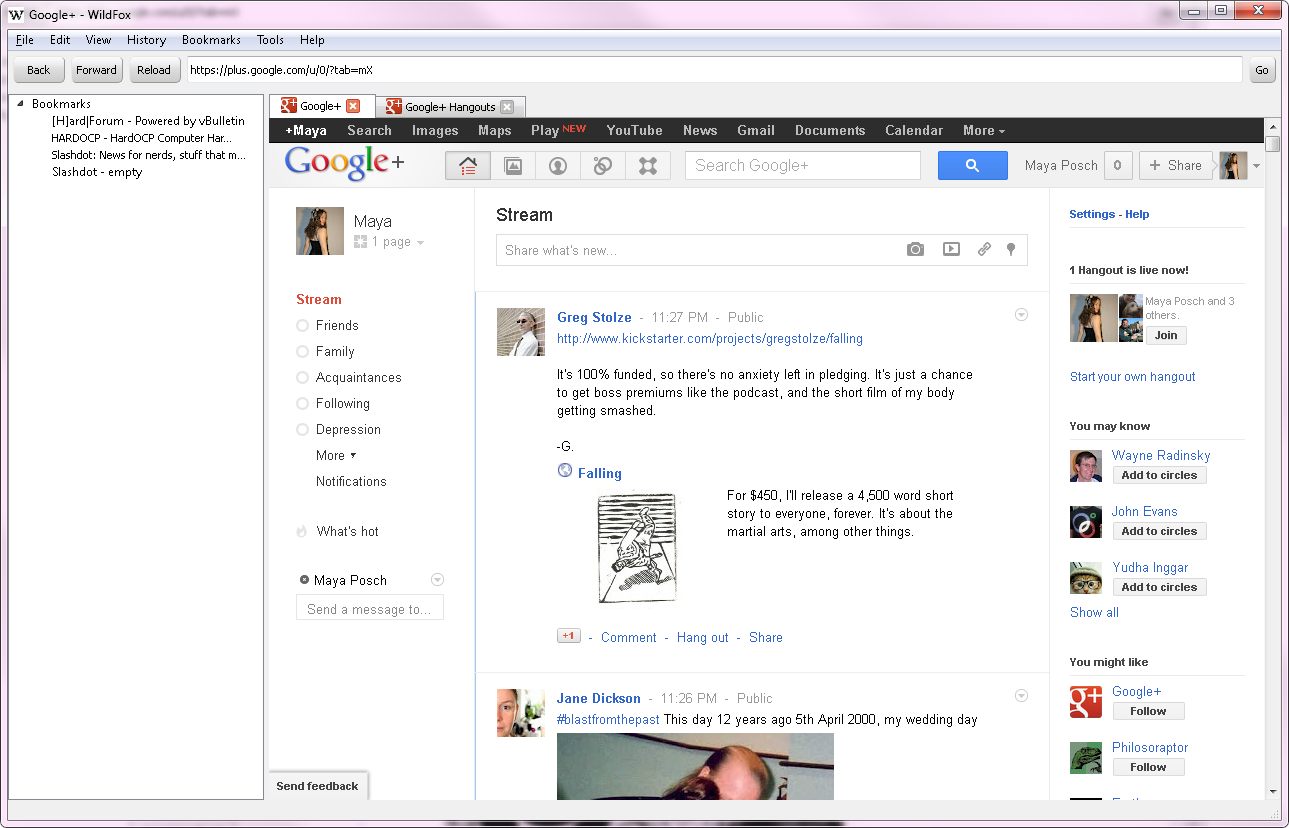Open the File menu

[25, 40]
